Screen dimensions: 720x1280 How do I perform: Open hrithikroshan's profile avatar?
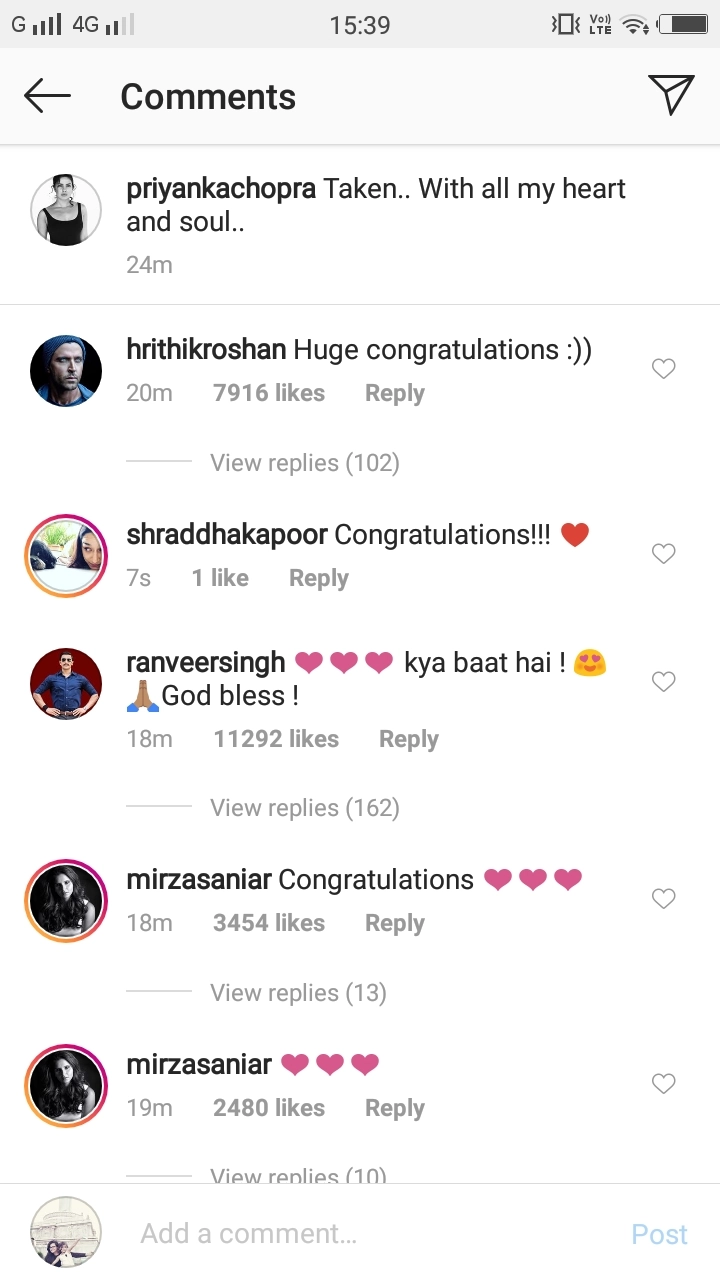pos(66,370)
